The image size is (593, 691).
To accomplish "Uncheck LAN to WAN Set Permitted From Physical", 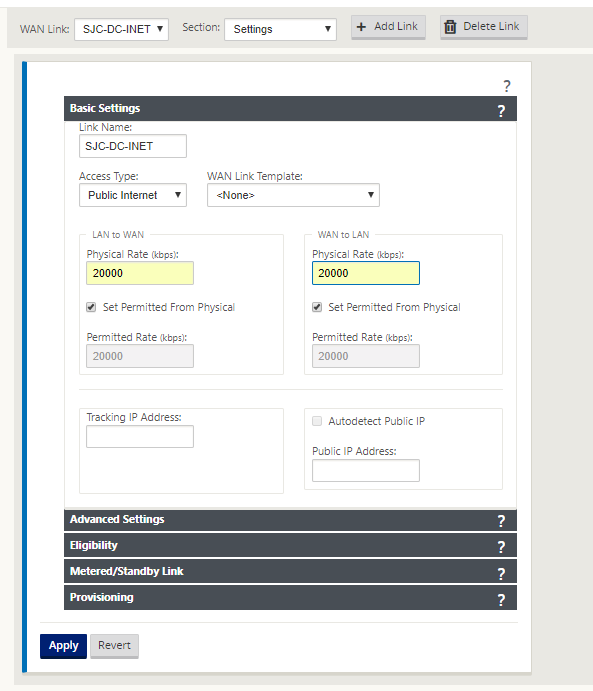I will pos(91,307).
